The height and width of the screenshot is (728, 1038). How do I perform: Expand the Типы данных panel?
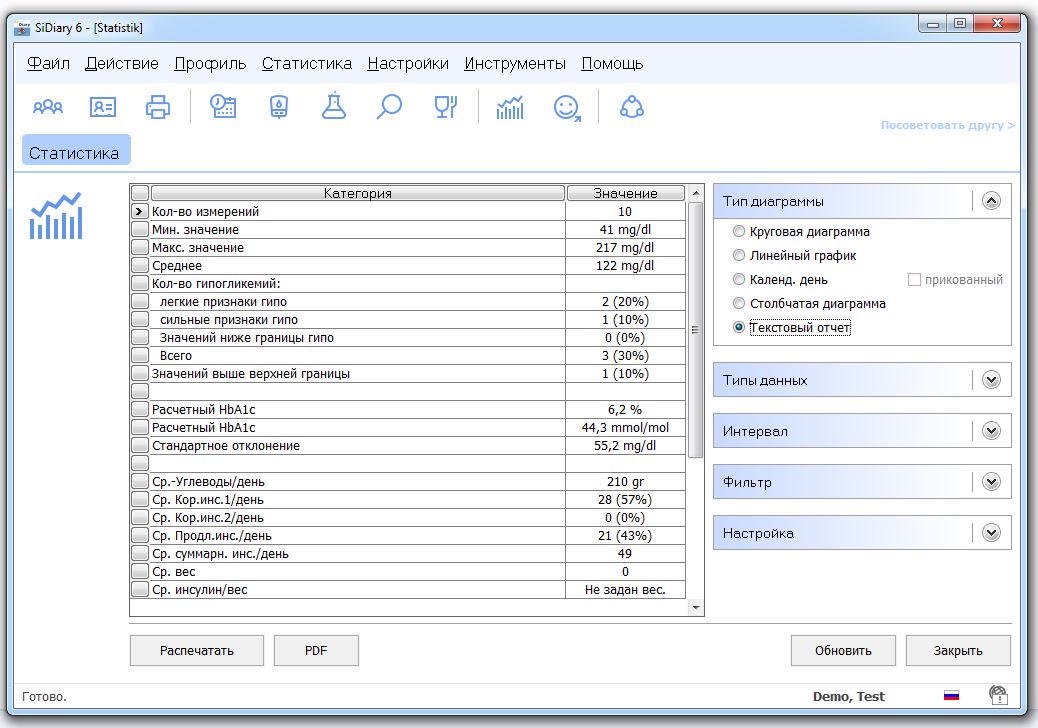point(991,380)
